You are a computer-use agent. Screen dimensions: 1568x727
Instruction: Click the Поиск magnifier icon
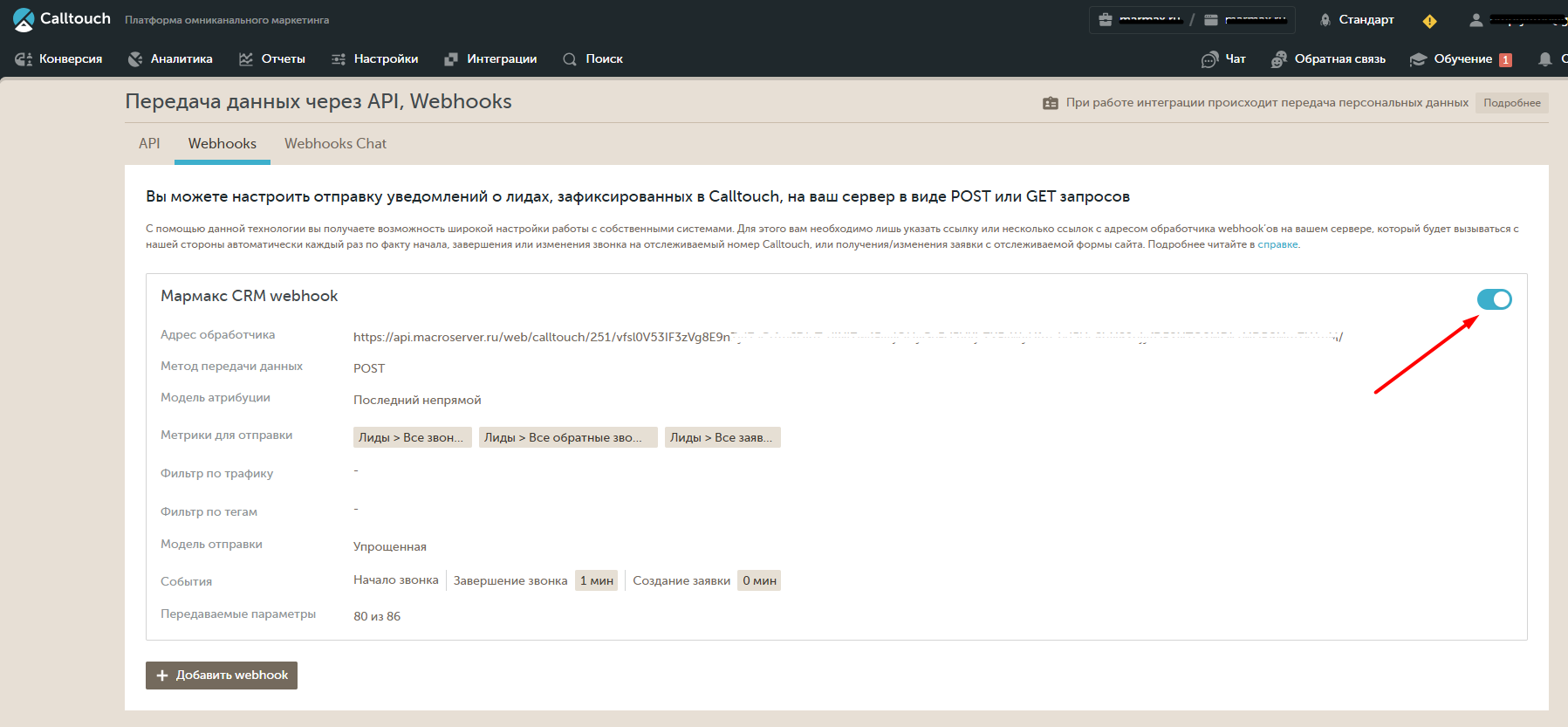570,59
